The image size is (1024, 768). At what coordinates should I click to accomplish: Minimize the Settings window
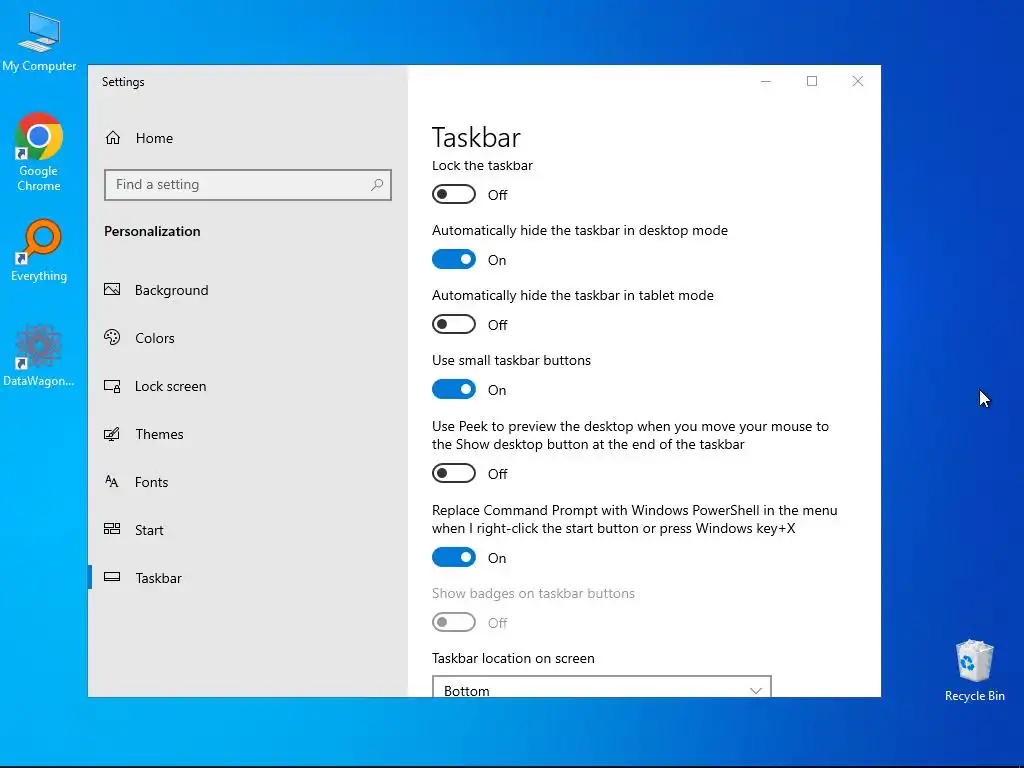pyautogui.click(x=766, y=81)
